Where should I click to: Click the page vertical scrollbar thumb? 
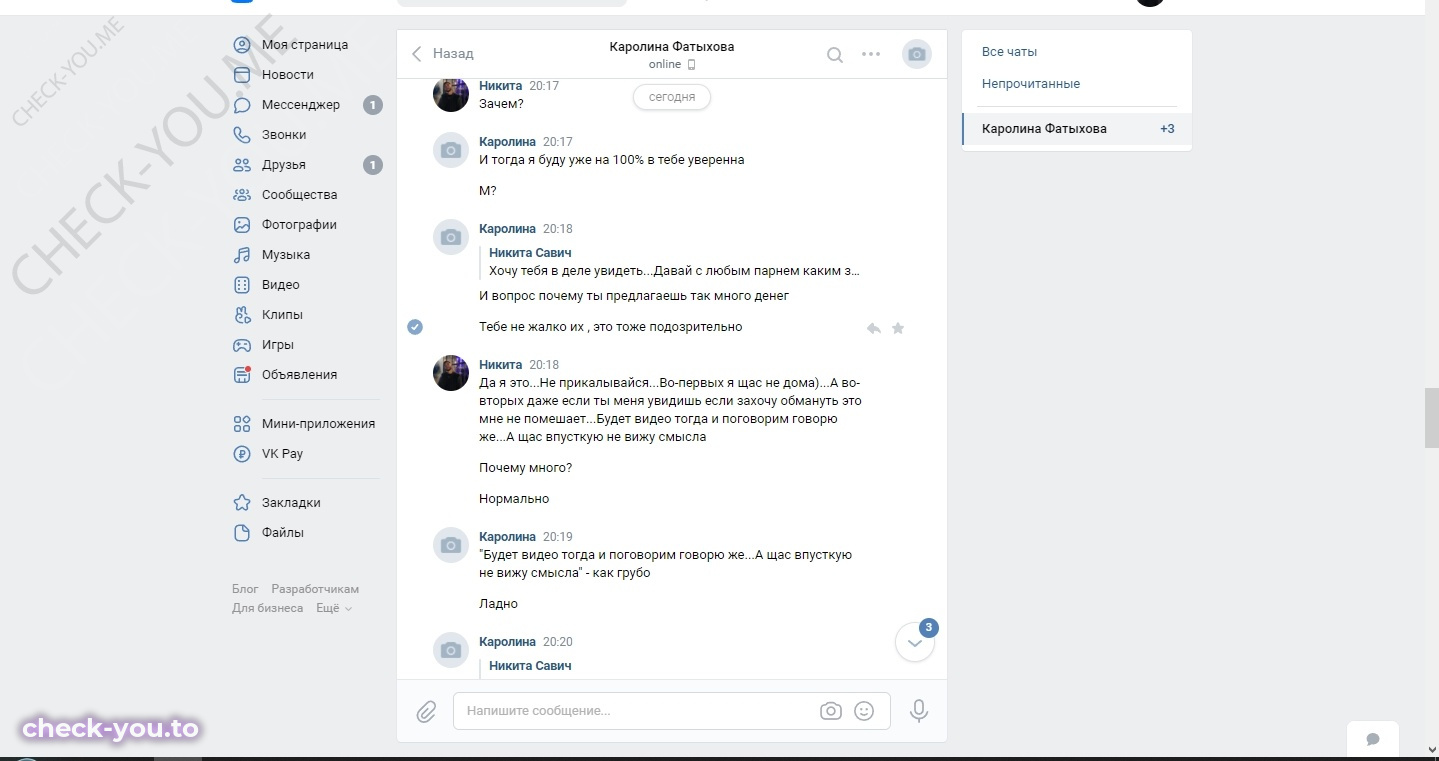click(1431, 417)
